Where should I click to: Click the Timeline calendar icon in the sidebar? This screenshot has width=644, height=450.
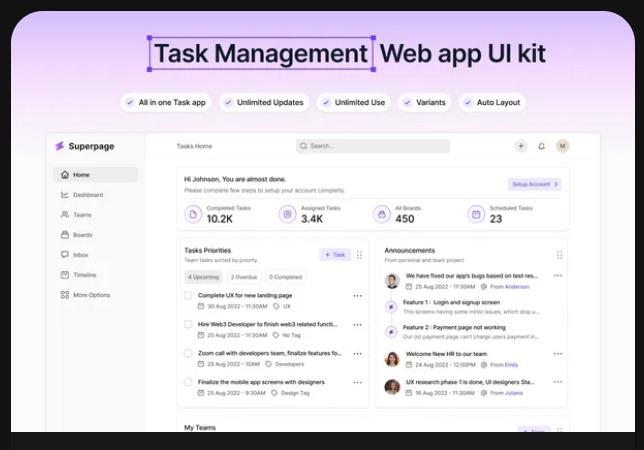pyautogui.click(x=65, y=275)
